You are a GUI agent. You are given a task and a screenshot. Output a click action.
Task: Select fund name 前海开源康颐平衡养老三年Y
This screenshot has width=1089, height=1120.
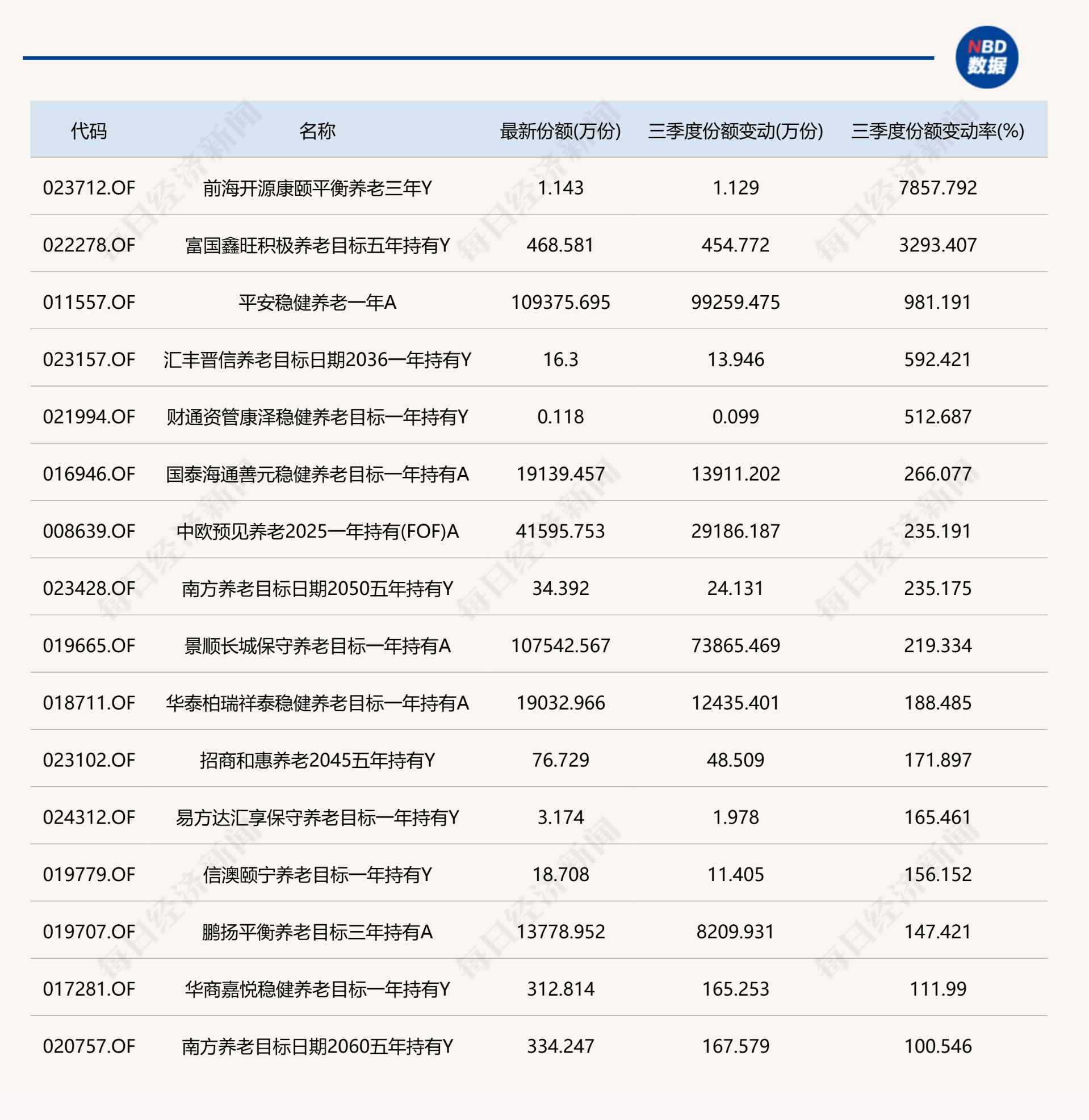317,187
